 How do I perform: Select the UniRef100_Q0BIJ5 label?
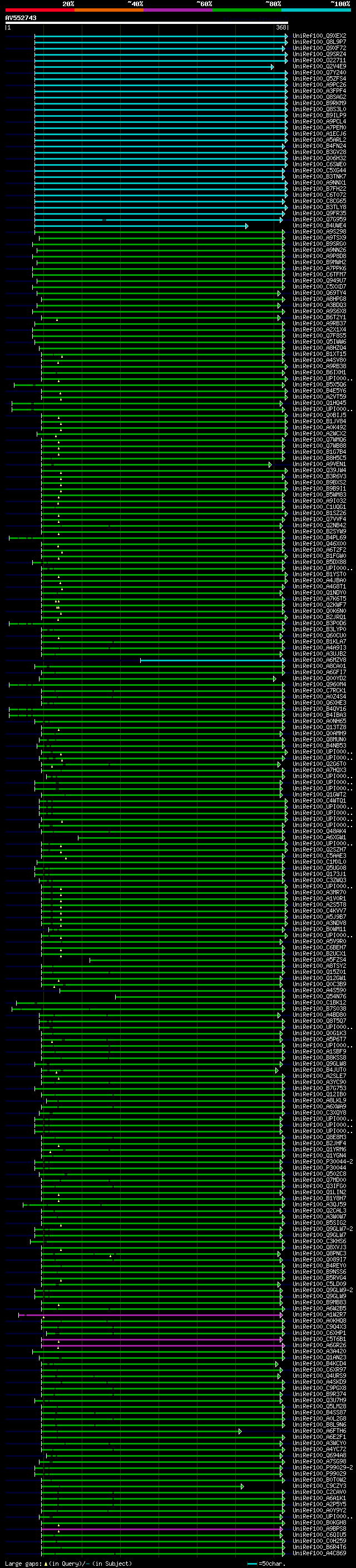pos(319,416)
